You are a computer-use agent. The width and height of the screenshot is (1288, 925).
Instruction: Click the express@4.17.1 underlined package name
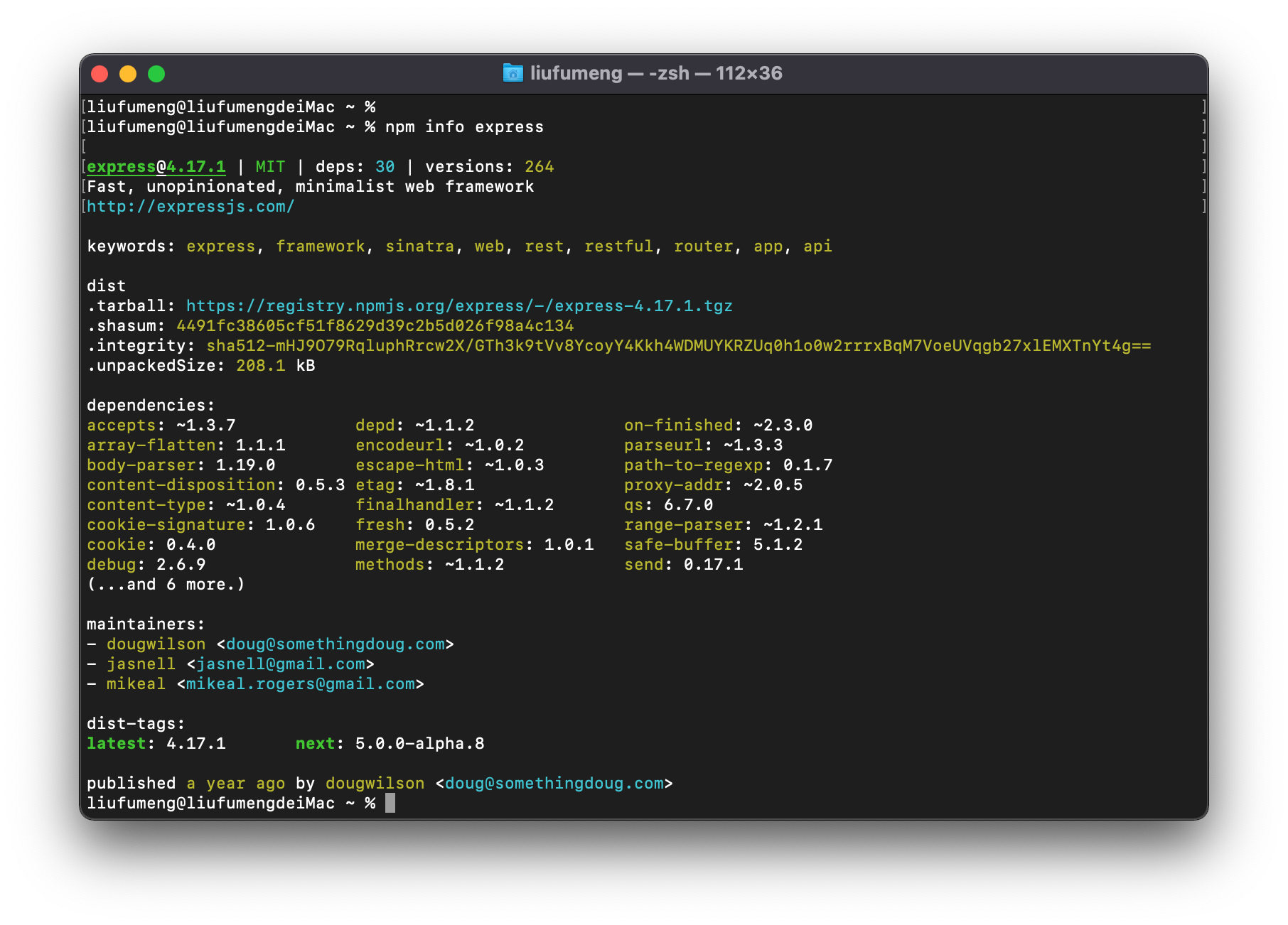[156, 167]
